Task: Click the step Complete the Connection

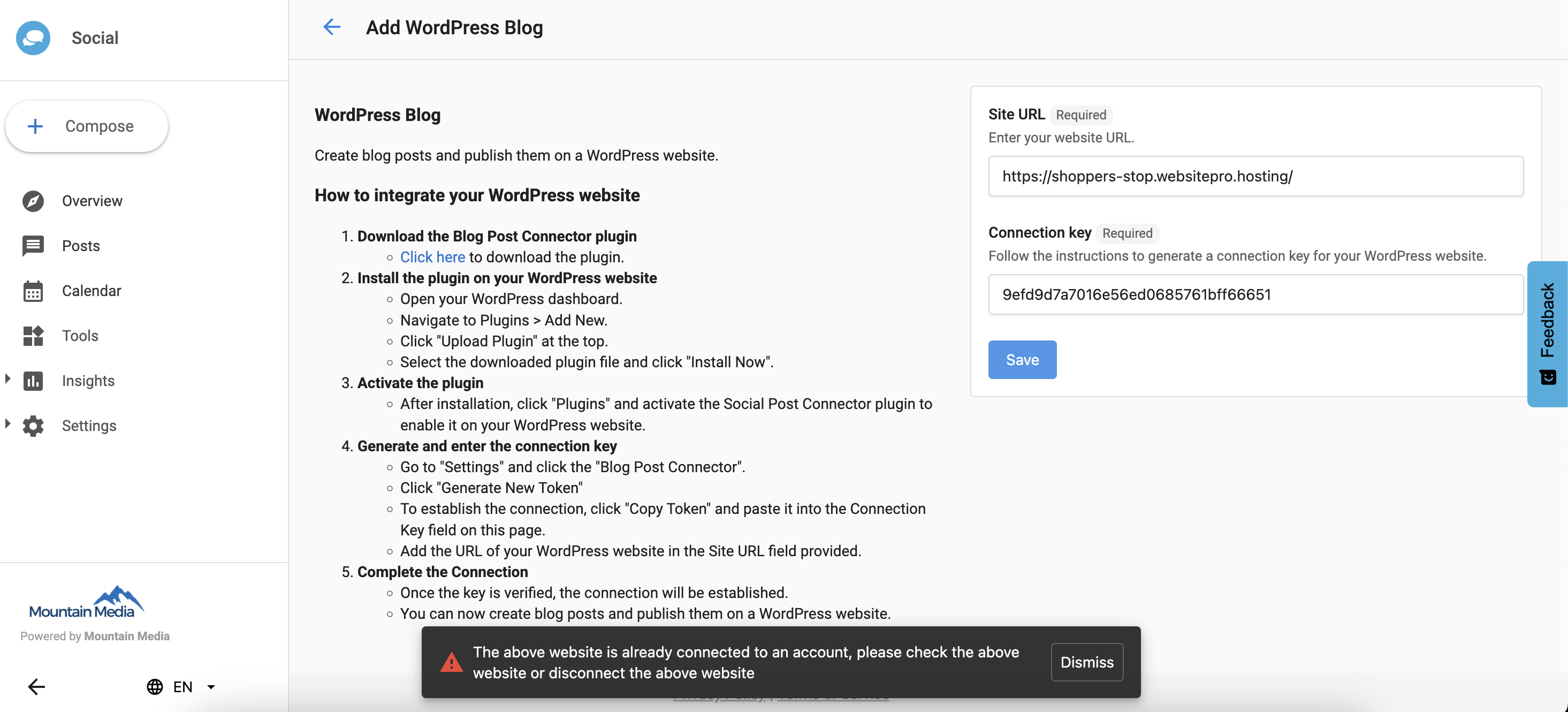Action: point(443,572)
